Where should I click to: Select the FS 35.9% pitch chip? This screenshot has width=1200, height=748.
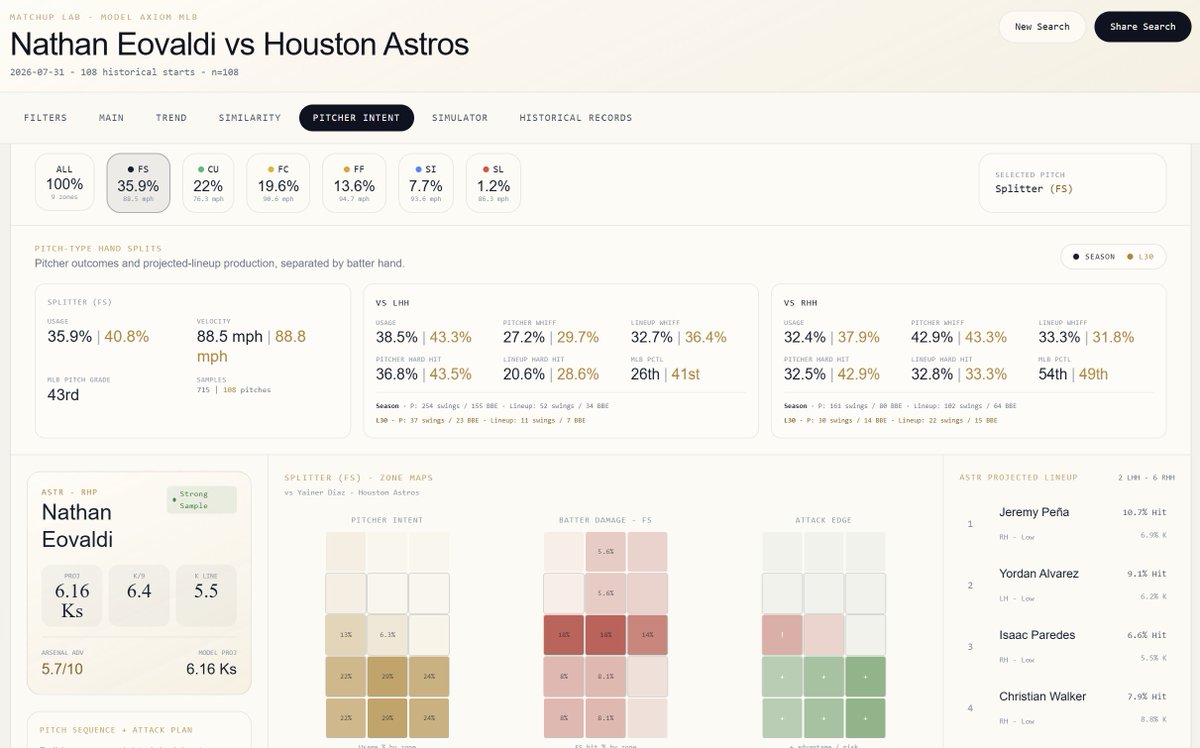[138, 183]
